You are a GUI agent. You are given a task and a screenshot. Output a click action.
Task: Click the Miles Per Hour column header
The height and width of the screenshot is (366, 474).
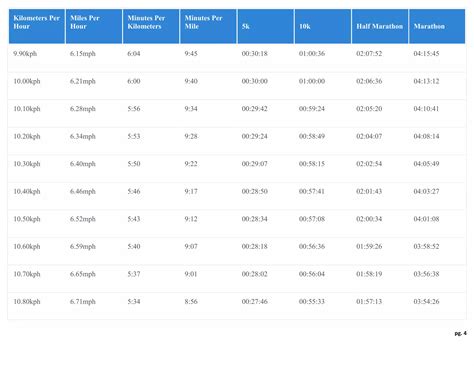click(x=94, y=26)
